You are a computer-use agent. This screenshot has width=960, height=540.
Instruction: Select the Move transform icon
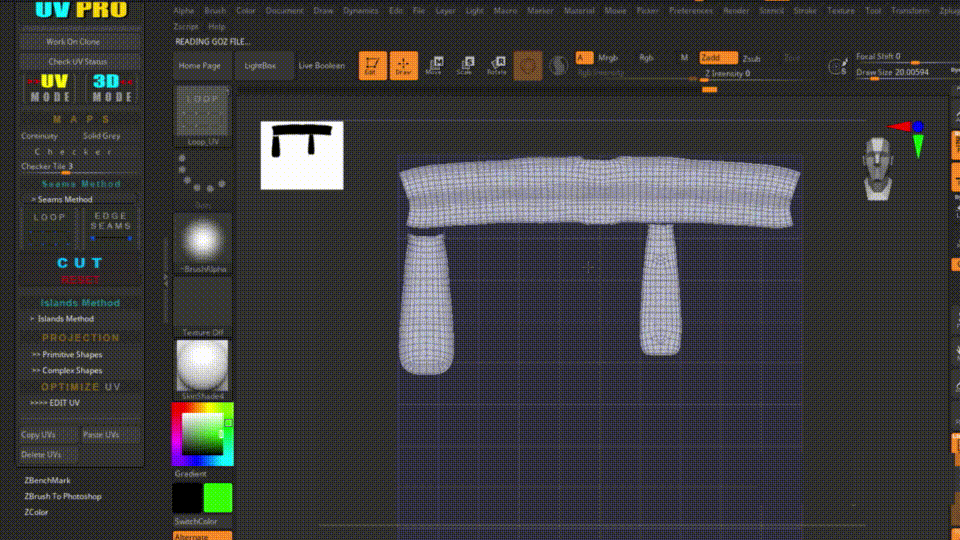[x=434, y=66]
